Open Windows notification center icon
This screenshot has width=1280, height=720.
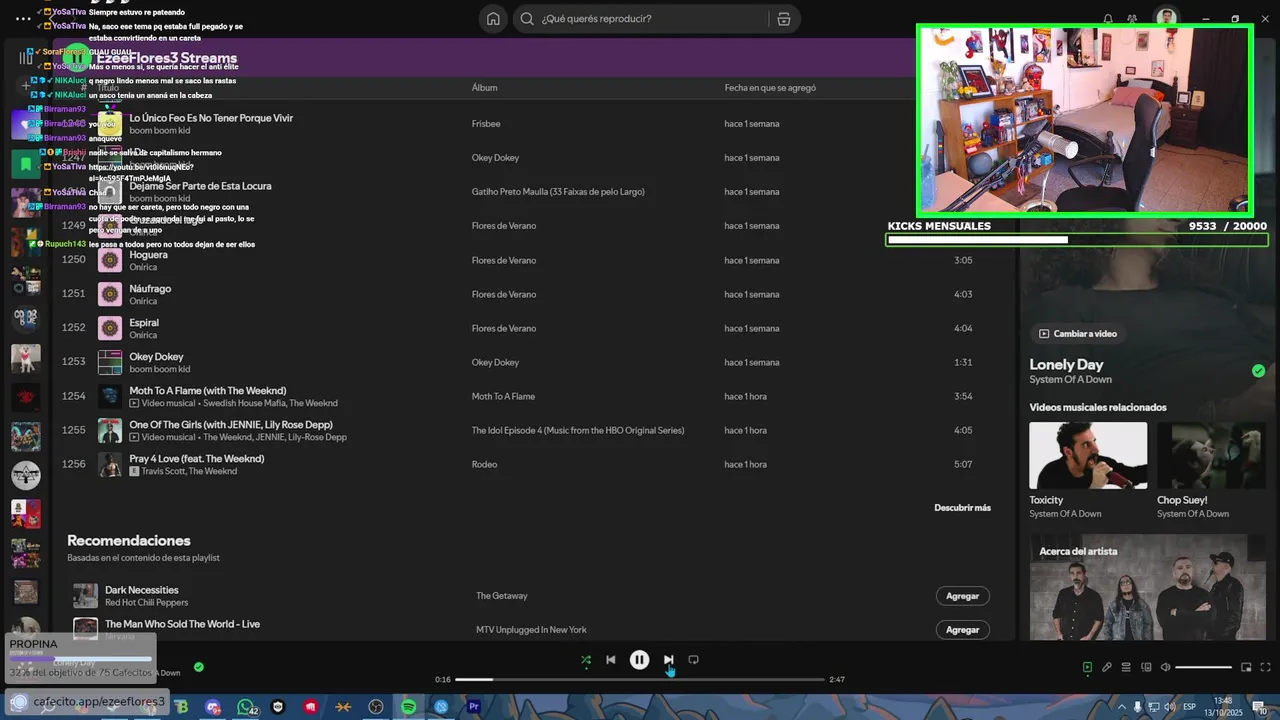tap(1260, 707)
